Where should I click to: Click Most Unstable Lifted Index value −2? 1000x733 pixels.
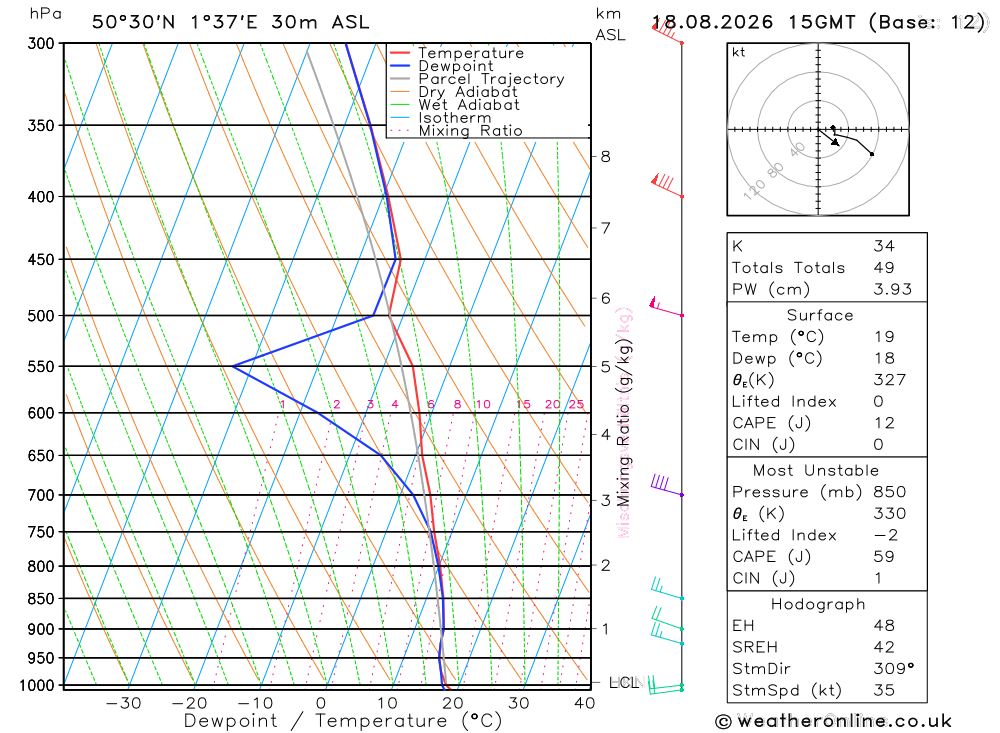point(886,535)
